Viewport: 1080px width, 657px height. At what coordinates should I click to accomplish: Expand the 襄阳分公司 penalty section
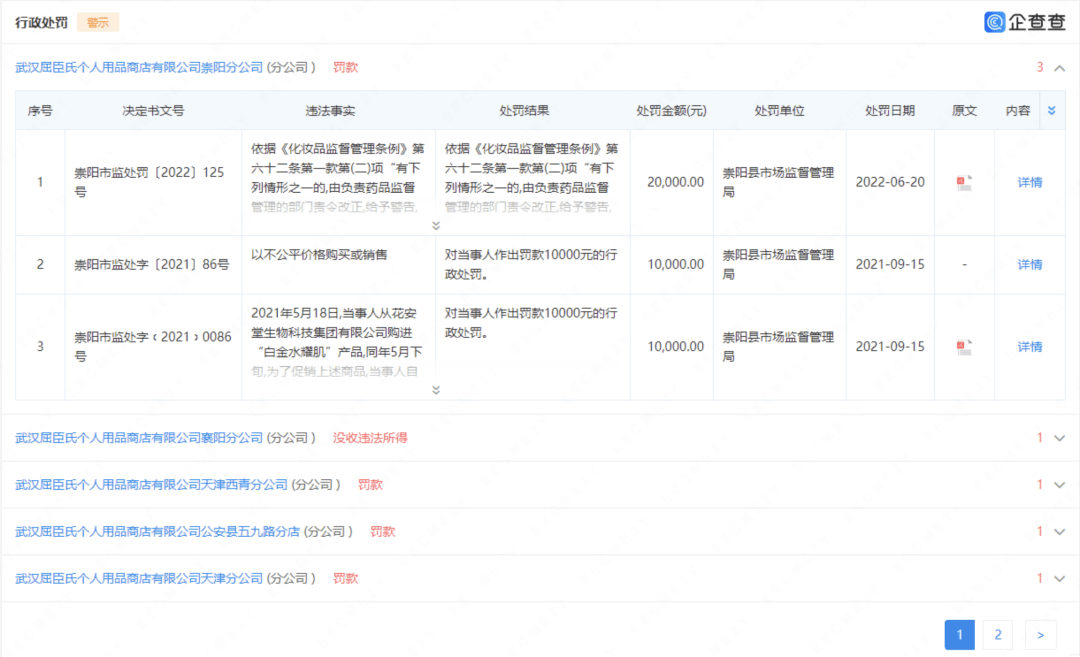pos(1060,438)
